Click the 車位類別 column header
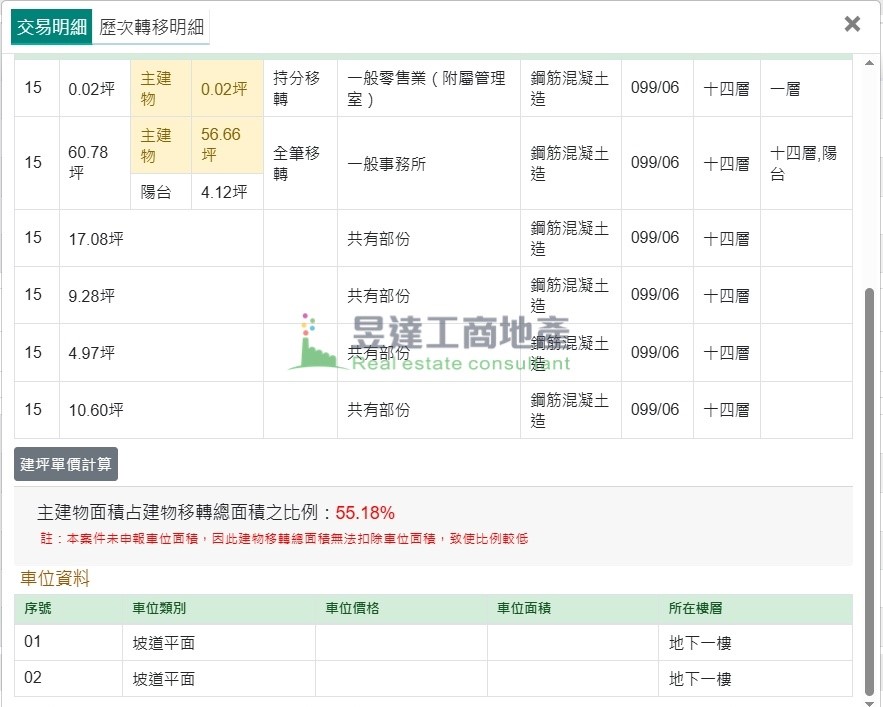 coord(159,608)
